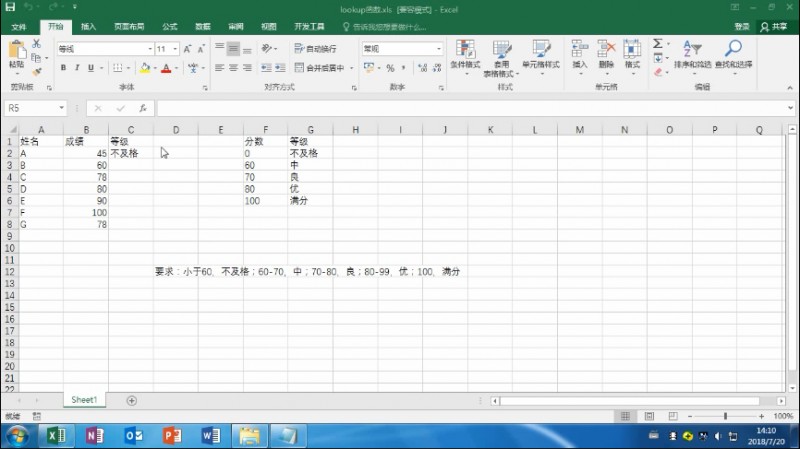The width and height of the screenshot is (800, 449).
Task: Click the Save icon in the title bar
Action: tap(10, 7)
